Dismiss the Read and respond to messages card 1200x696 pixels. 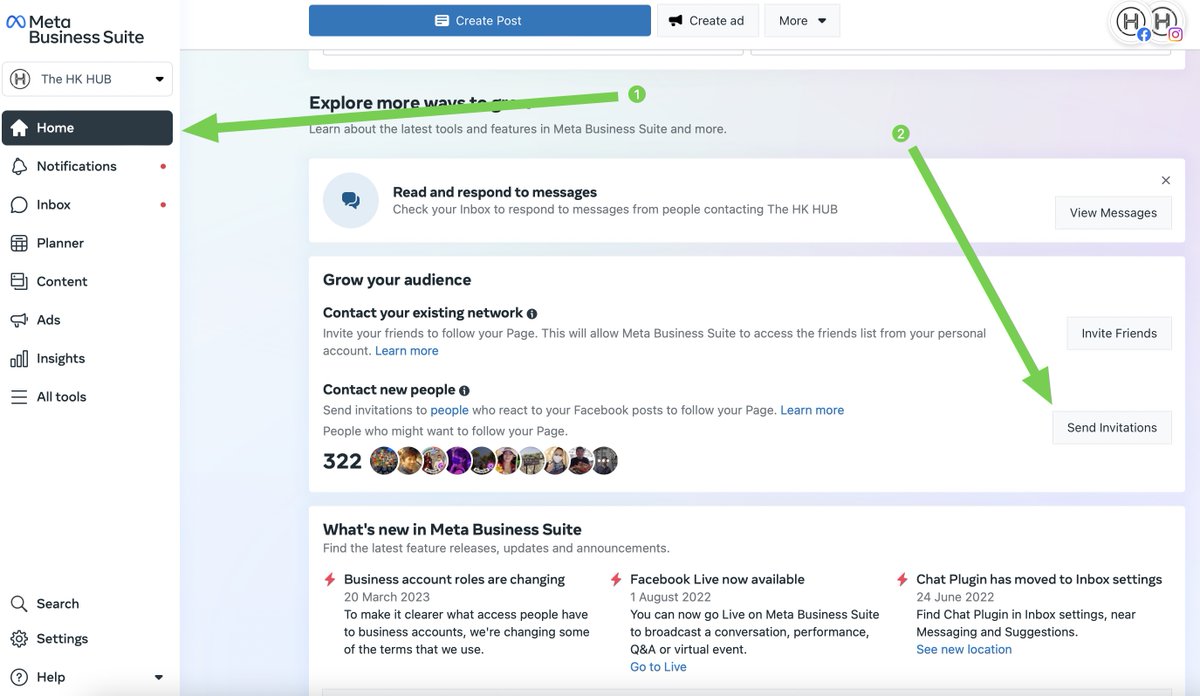pos(1165,180)
